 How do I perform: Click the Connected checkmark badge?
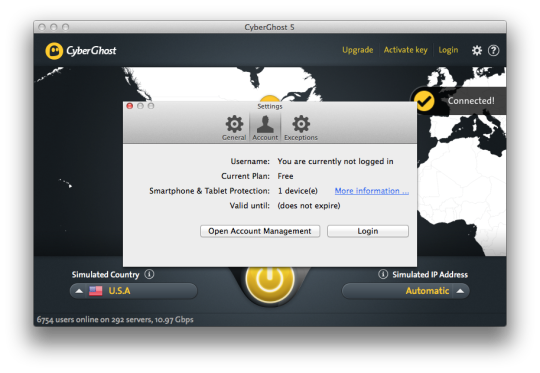424,101
